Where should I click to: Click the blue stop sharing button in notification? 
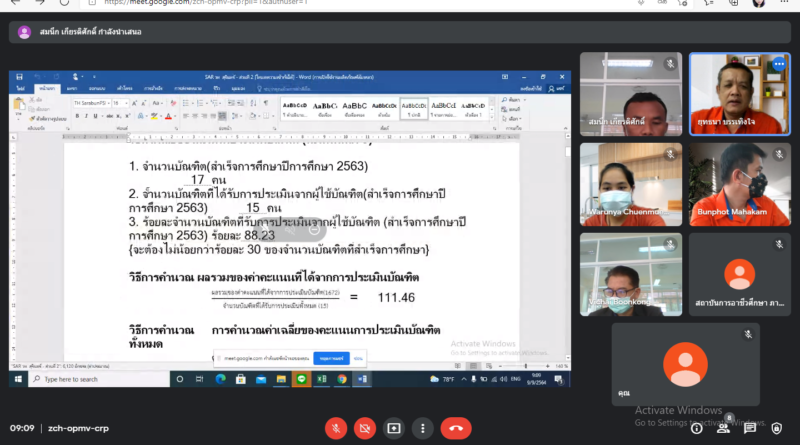(x=327, y=358)
